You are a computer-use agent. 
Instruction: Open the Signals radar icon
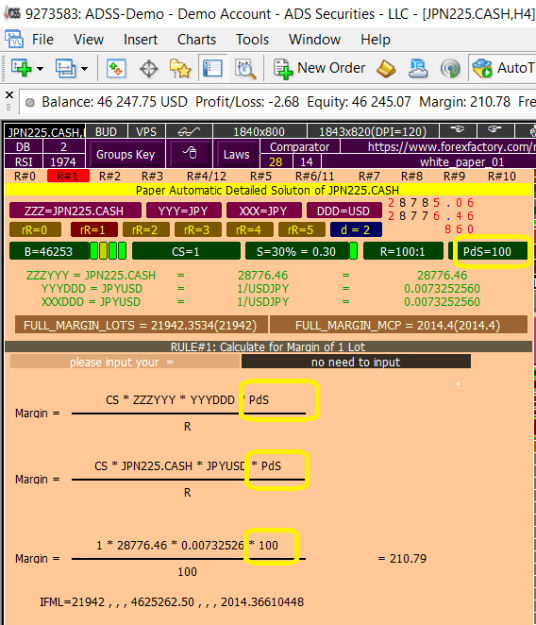coord(450,69)
